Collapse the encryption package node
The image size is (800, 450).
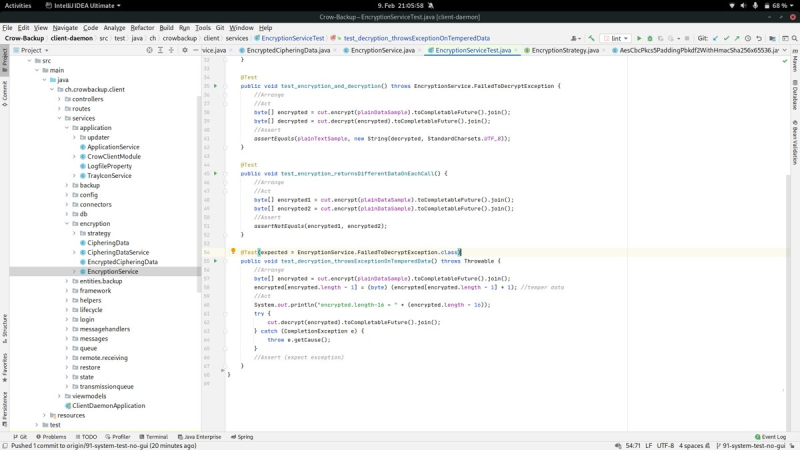(x=67, y=224)
